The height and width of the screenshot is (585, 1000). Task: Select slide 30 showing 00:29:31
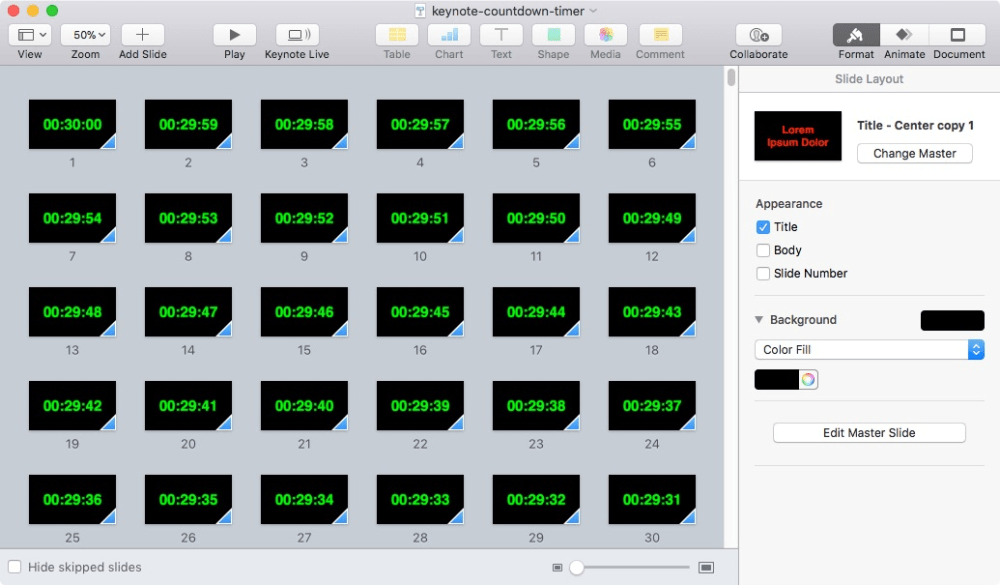(x=652, y=499)
